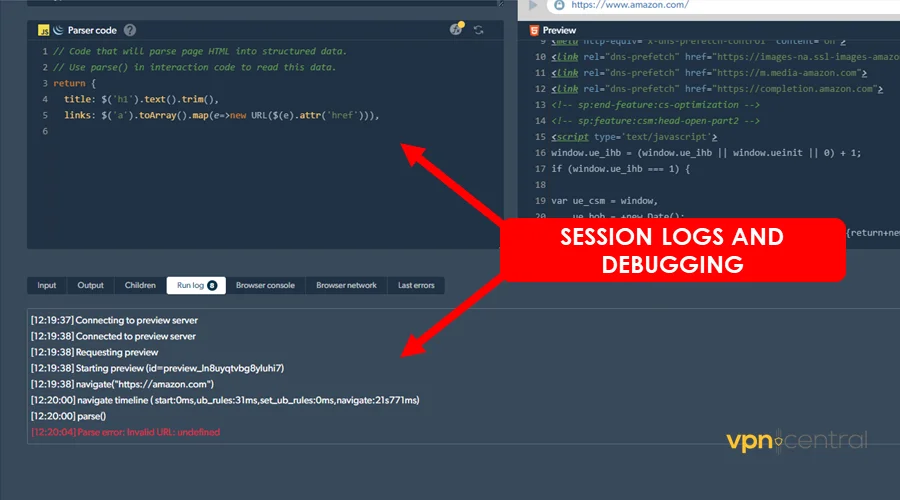Click Preview line 19 'var ue_csm = window,'
This screenshot has height=500, width=900.
604,201
